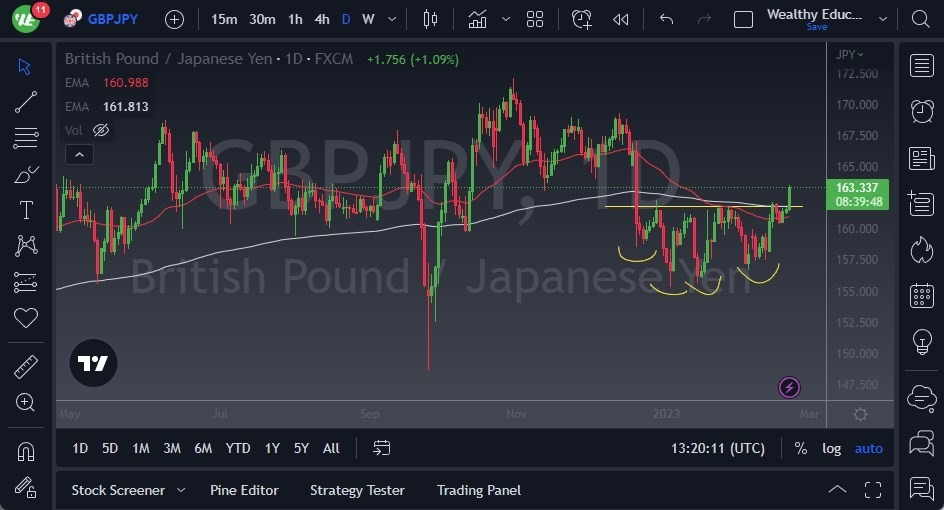This screenshot has width=944, height=510.
Task: Expand the indicator templates dropdown arrow
Action: (x=506, y=19)
